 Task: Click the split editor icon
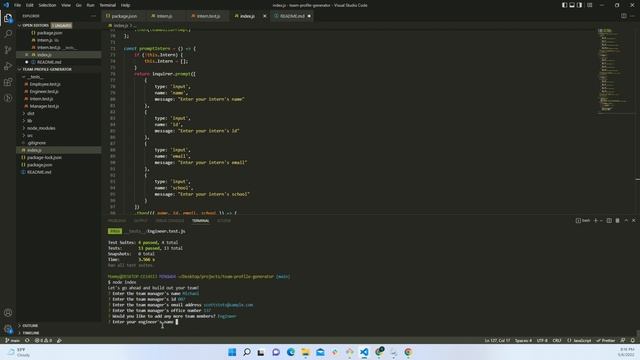[624, 16]
